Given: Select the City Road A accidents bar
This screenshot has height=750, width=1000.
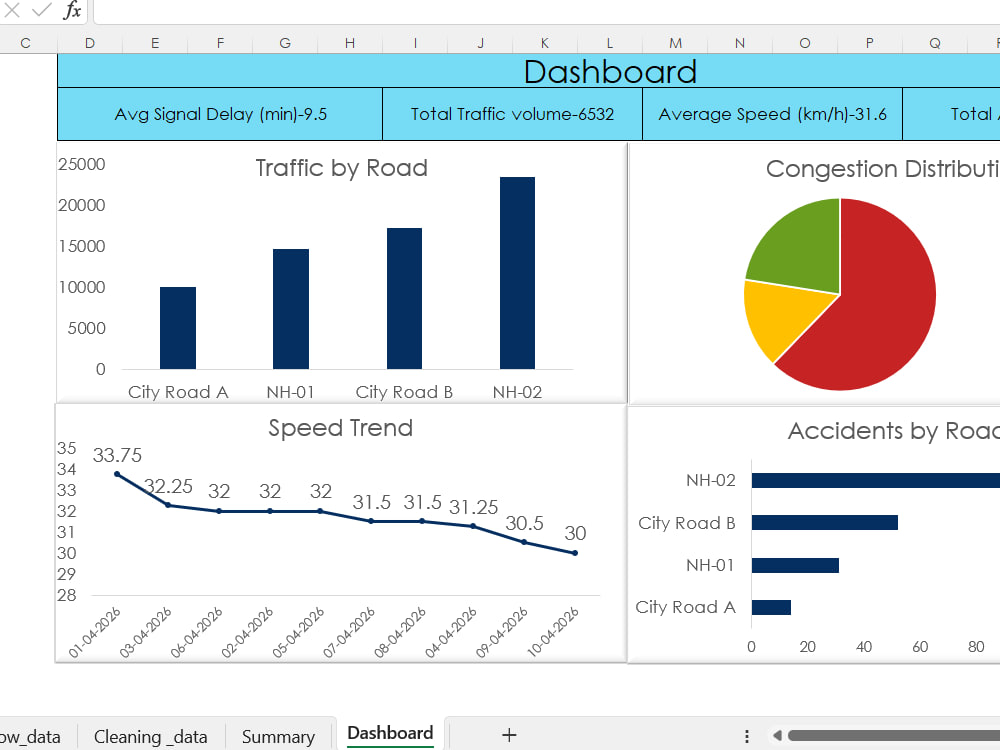Looking at the screenshot, I should point(771,607).
